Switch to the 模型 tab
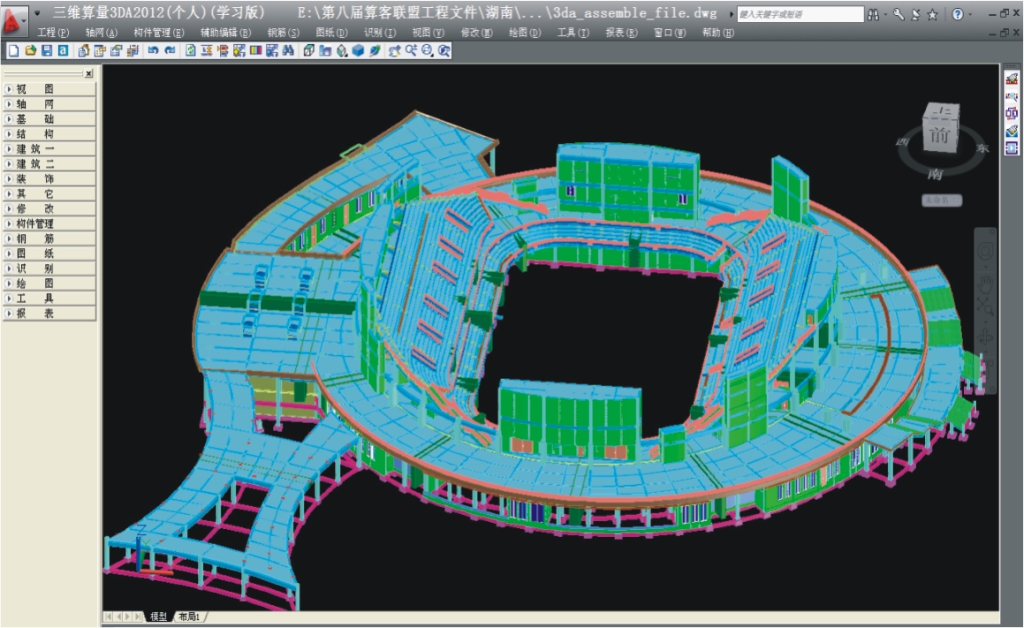This screenshot has height=628, width=1024. [x=158, y=616]
